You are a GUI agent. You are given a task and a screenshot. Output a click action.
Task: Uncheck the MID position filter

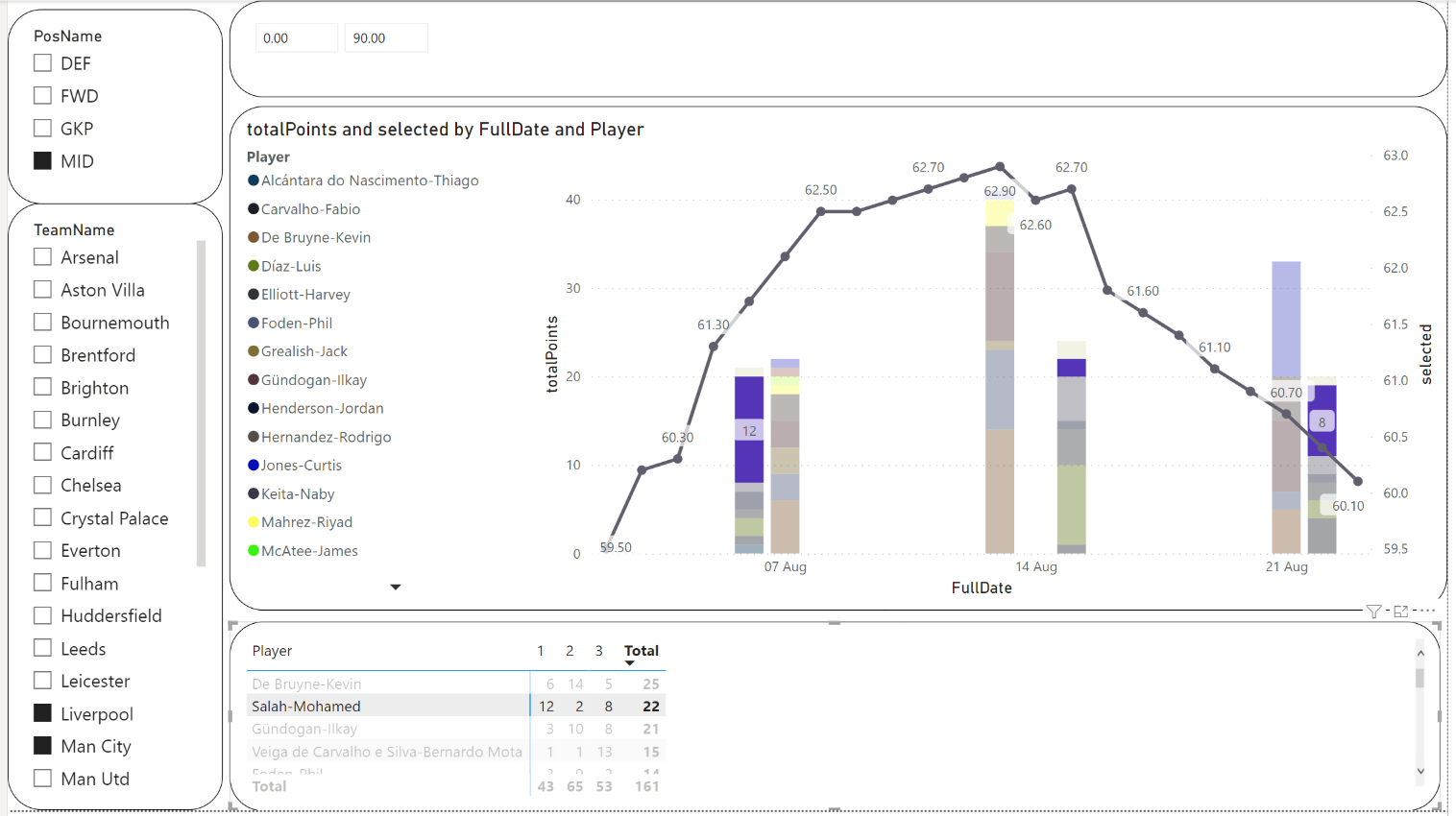click(42, 160)
